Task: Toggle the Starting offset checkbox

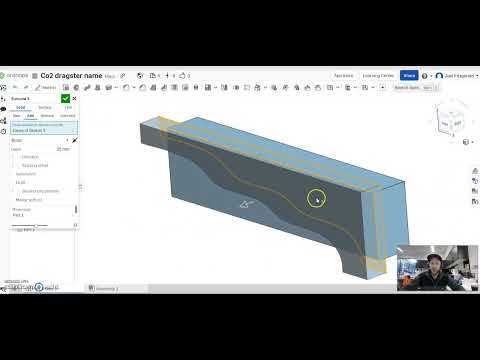Action: 18,166
